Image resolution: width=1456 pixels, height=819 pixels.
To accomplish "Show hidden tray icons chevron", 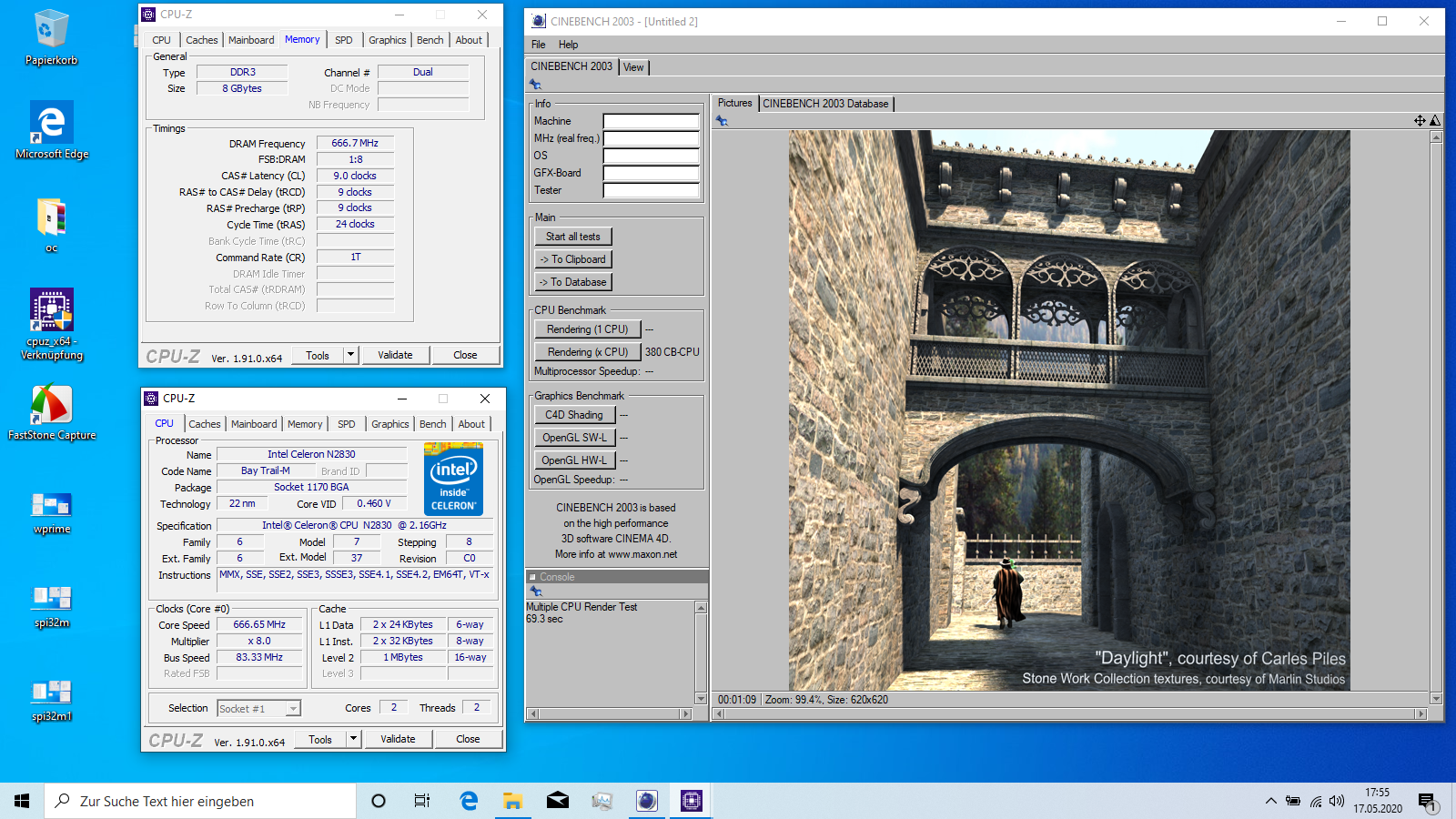I will (1270, 801).
